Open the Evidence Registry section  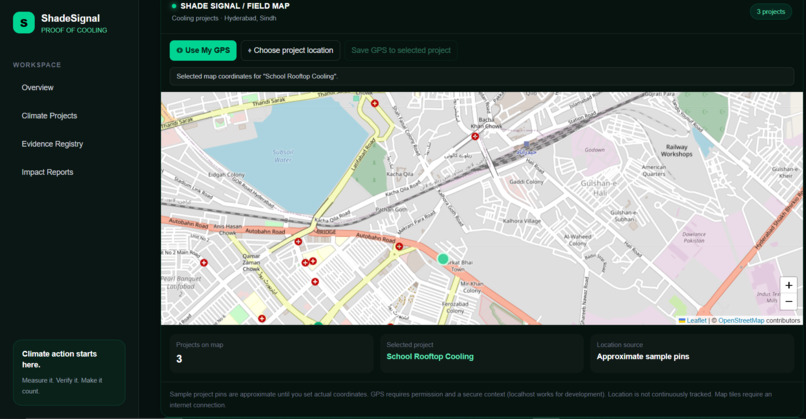click(x=52, y=144)
